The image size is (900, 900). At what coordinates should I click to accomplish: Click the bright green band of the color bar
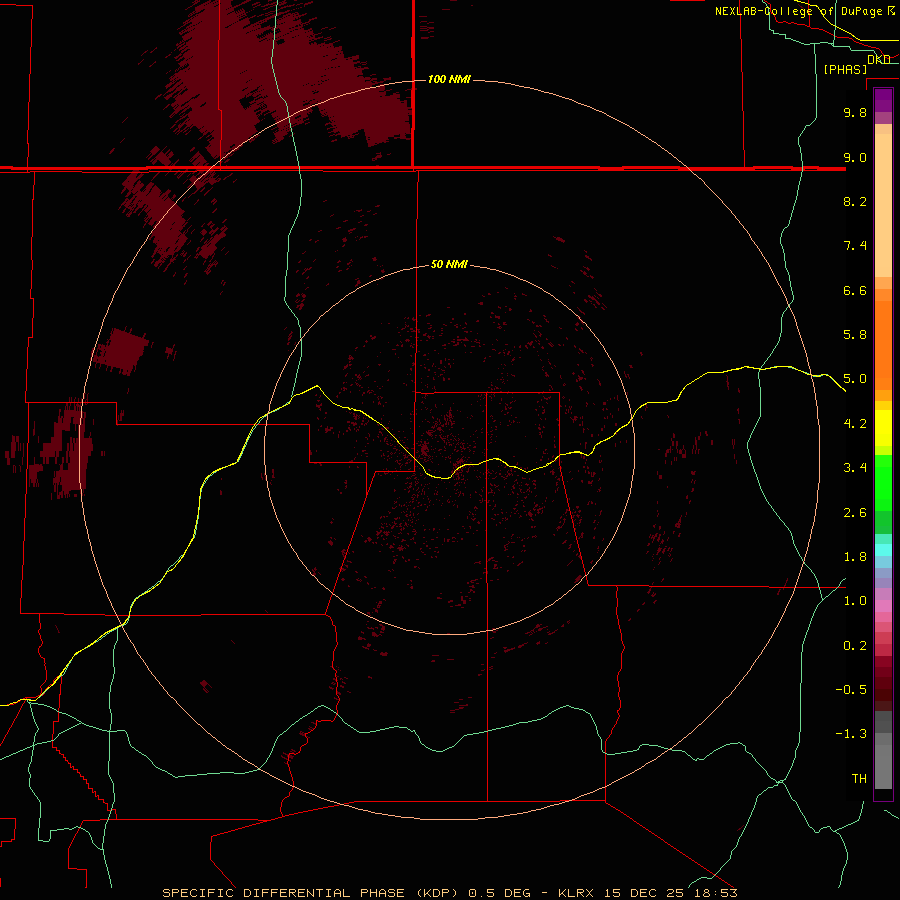(x=883, y=482)
